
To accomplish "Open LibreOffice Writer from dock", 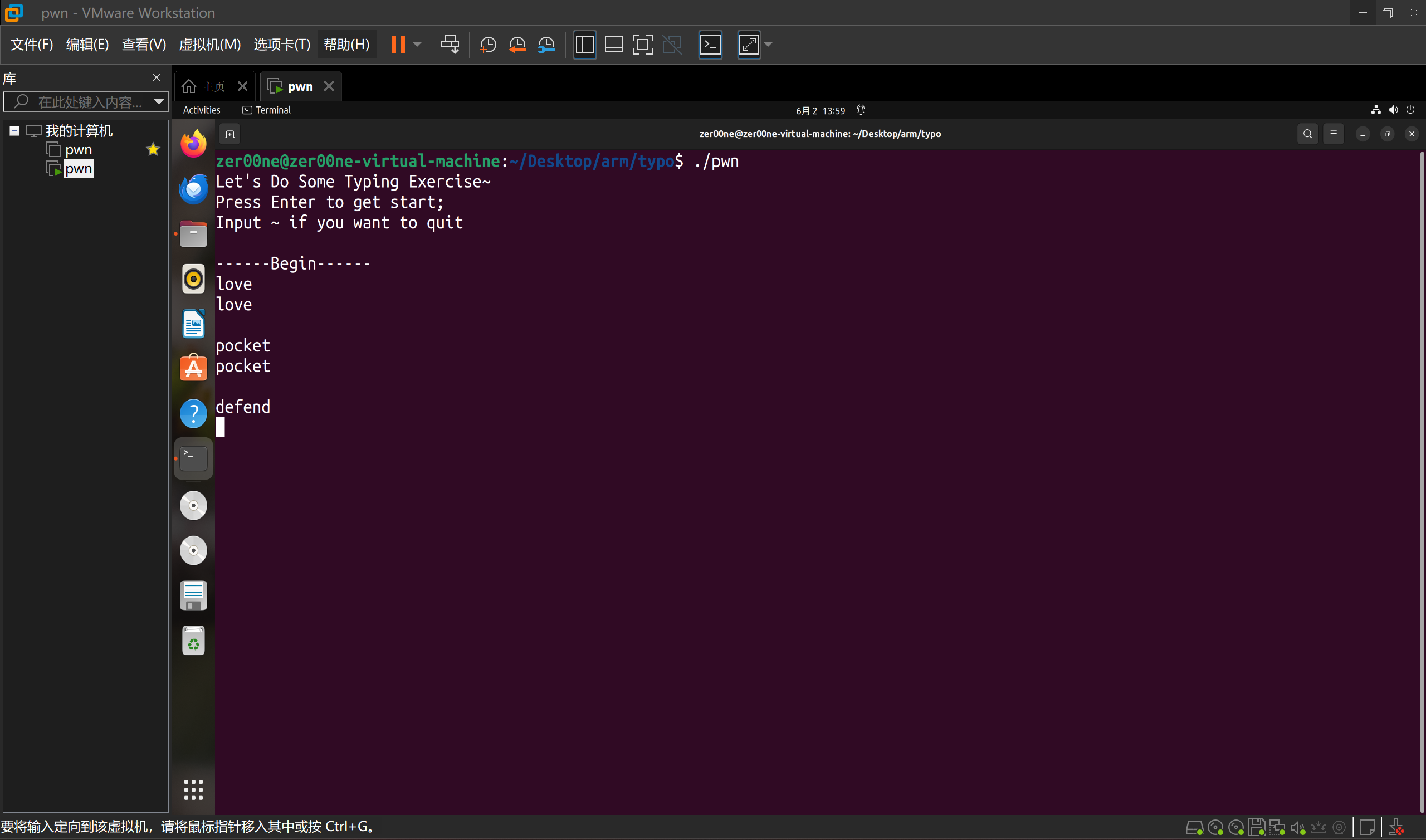I will point(193,324).
